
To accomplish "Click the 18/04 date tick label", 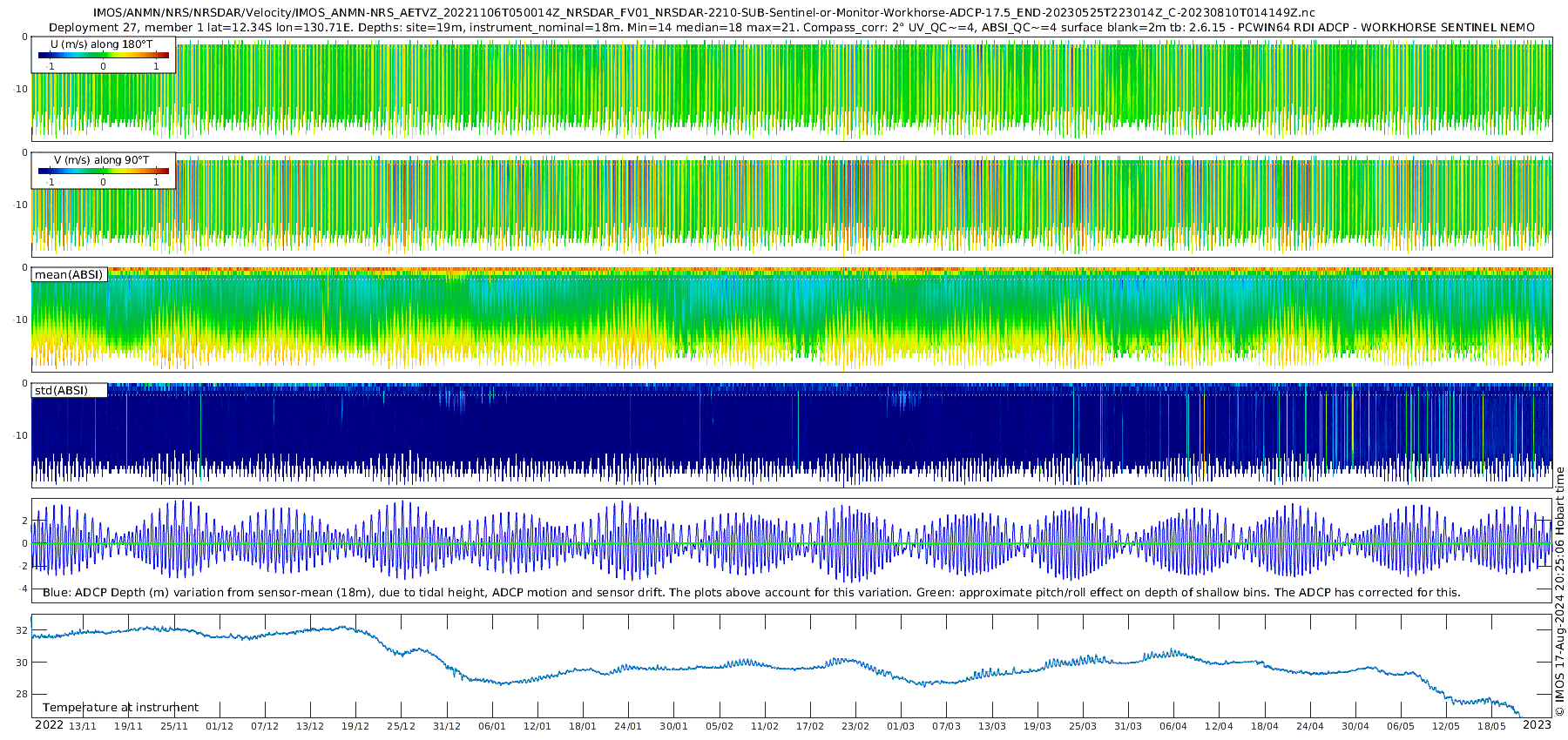I will (1265, 726).
